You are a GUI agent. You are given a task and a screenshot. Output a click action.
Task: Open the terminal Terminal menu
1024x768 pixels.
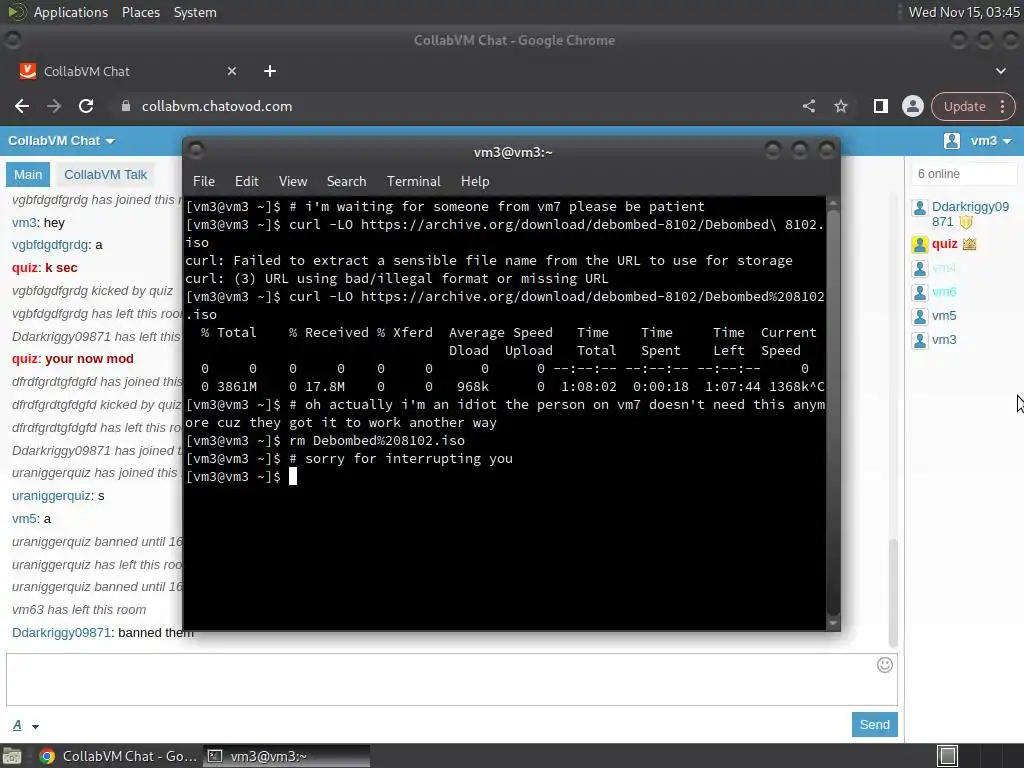413,182
